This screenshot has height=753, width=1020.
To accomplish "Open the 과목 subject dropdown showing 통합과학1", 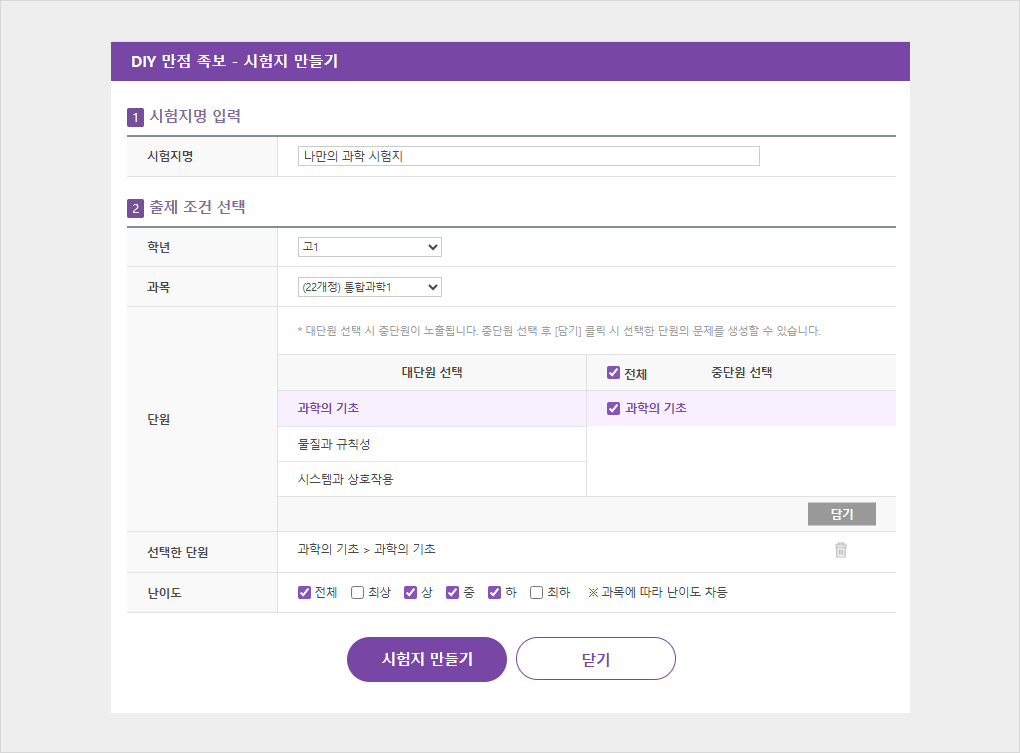I will [369, 287].
